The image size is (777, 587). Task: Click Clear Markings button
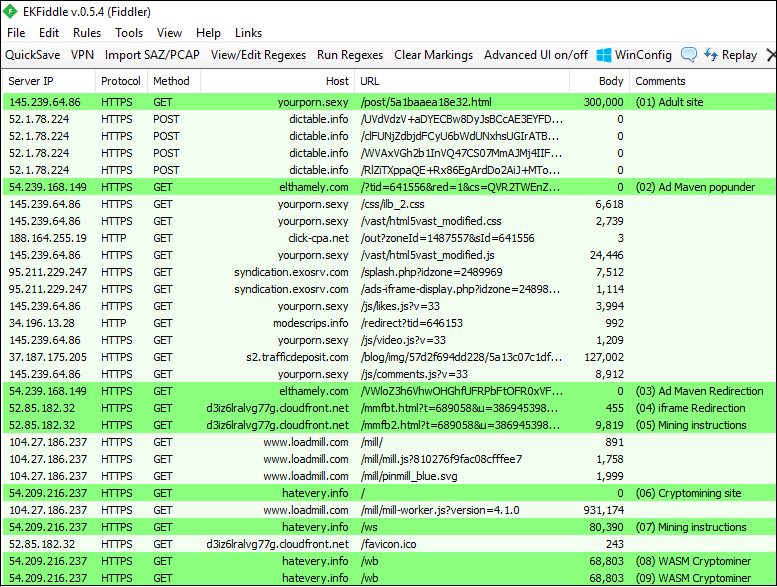[433, 55]
